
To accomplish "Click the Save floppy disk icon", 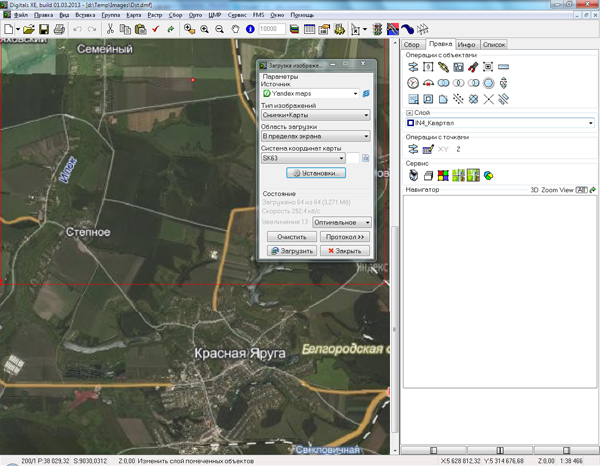I will tap(43, 30).
